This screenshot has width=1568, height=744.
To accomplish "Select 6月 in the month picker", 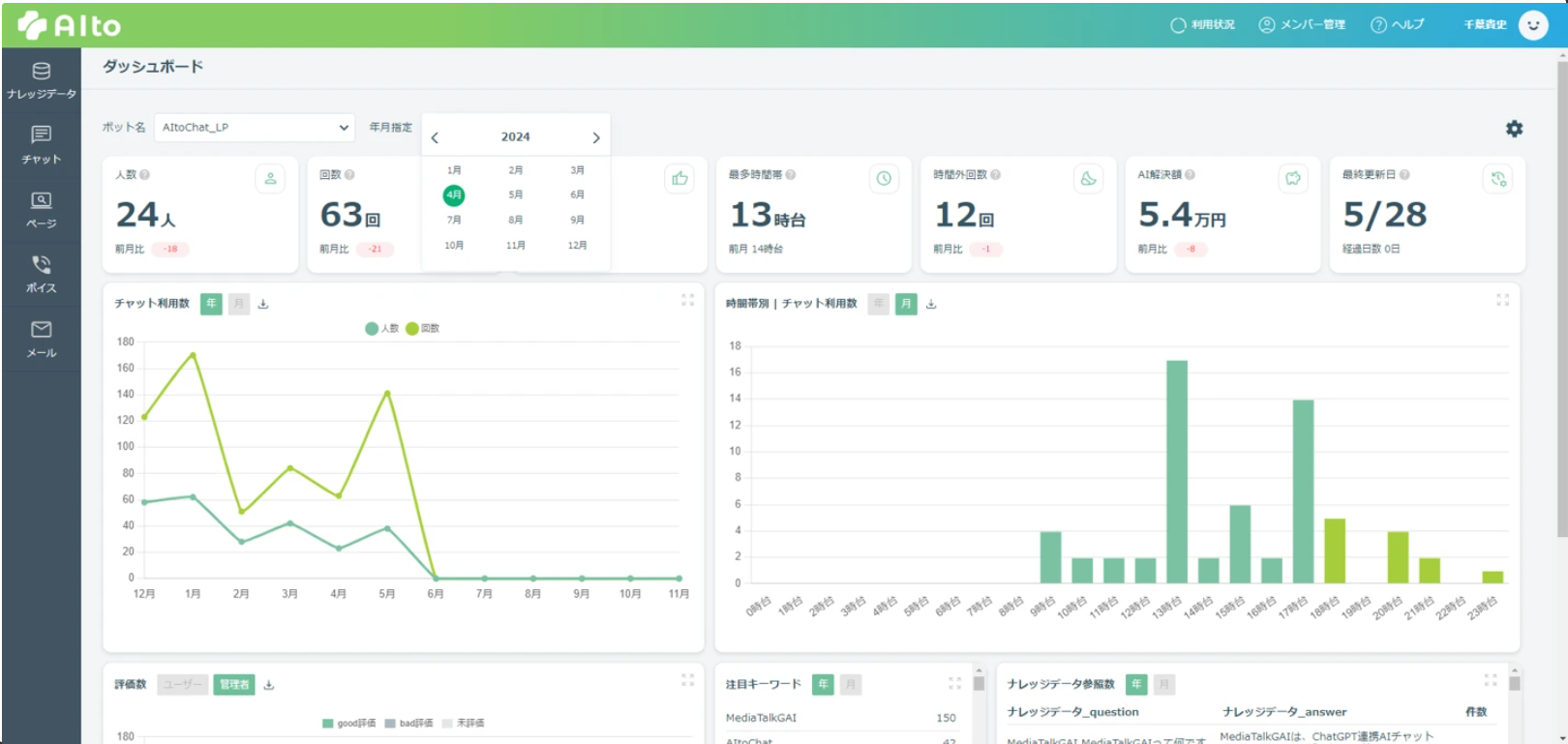I will click(x=578, y=194).
